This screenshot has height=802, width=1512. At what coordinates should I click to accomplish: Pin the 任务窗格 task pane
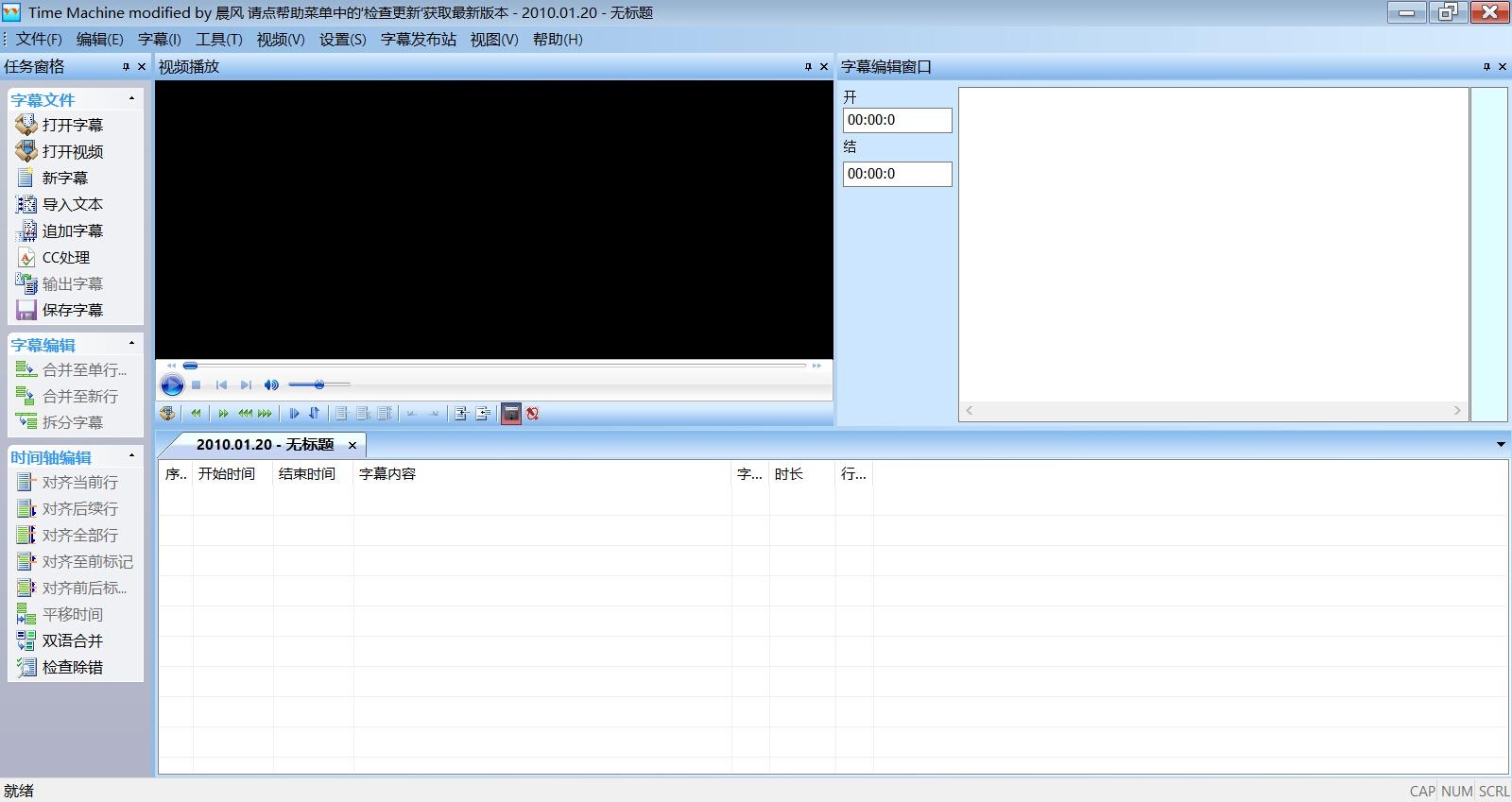click(x=126, y=67)
